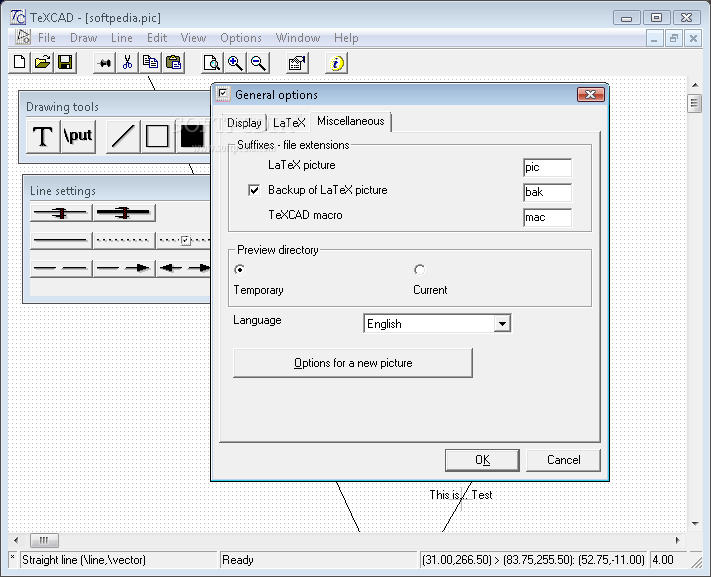Select the Text tool T icon

(43, 136)
